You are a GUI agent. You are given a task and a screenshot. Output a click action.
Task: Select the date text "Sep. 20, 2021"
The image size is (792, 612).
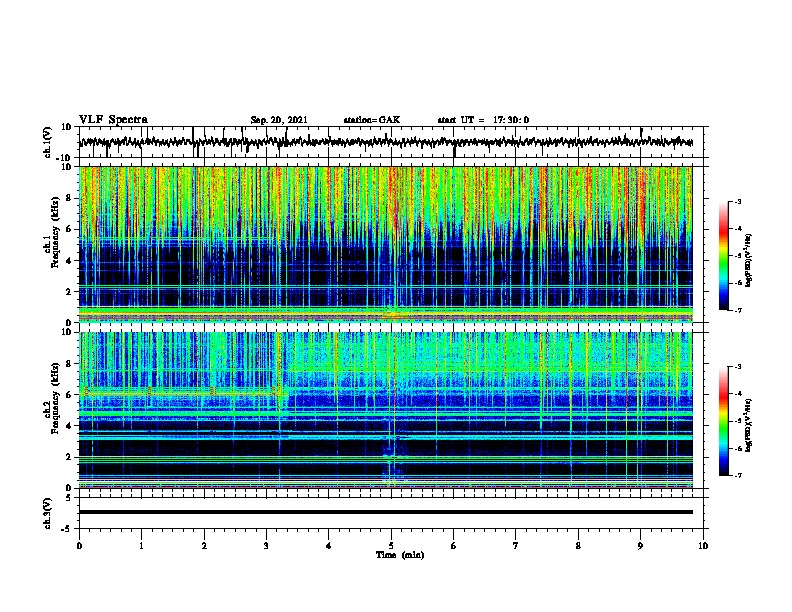click(279, 120)
